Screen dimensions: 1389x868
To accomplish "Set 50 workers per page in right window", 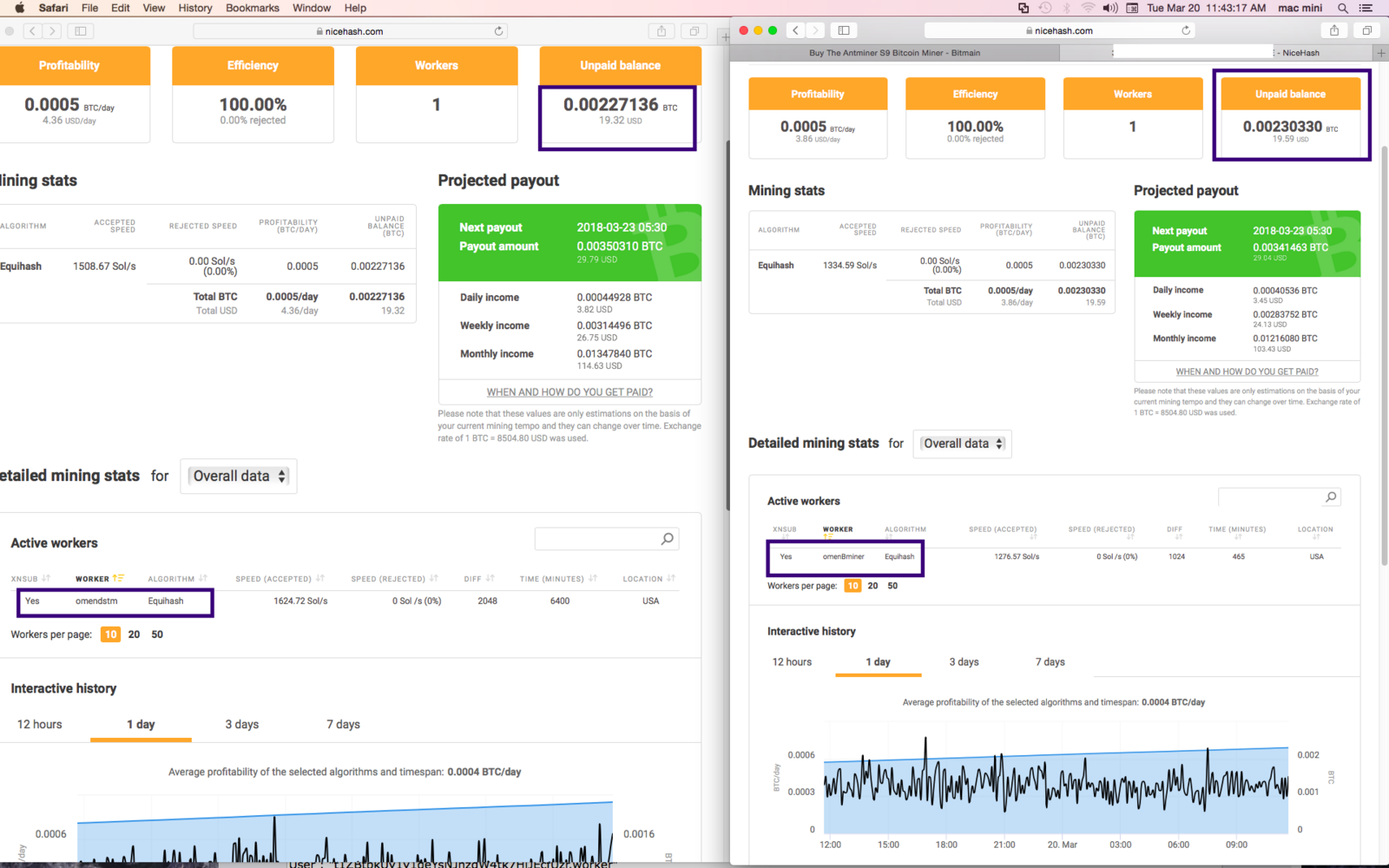I will [x=892, y=586].
